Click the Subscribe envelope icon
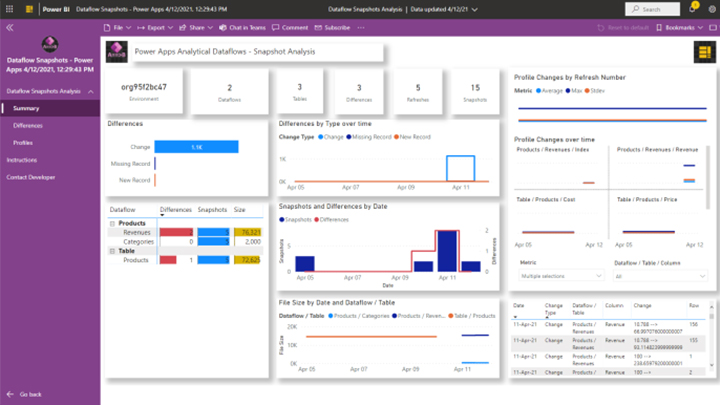Image resolution: width=720 pixels, height=405 pixels. [318, 28]
